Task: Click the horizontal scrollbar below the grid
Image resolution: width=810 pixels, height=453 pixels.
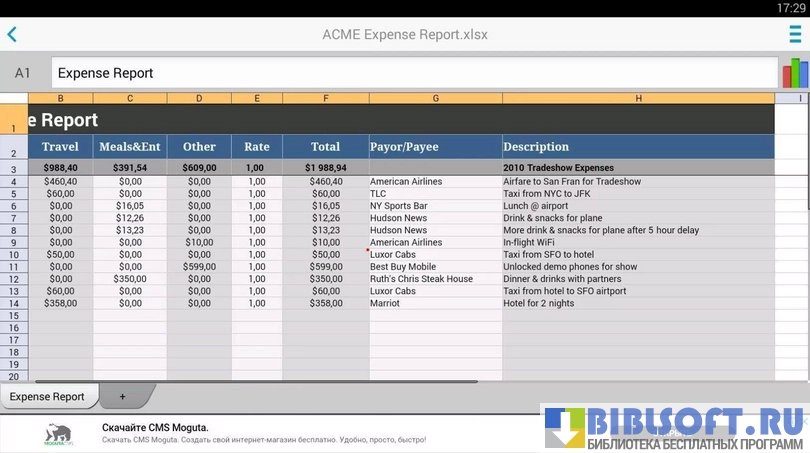Action: (250, 381)
